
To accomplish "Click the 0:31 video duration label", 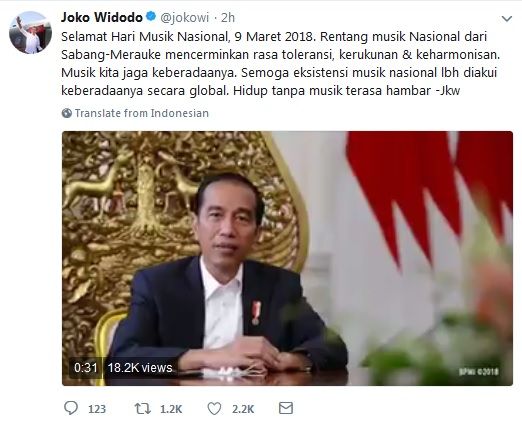I will click(x=86, y=368).
